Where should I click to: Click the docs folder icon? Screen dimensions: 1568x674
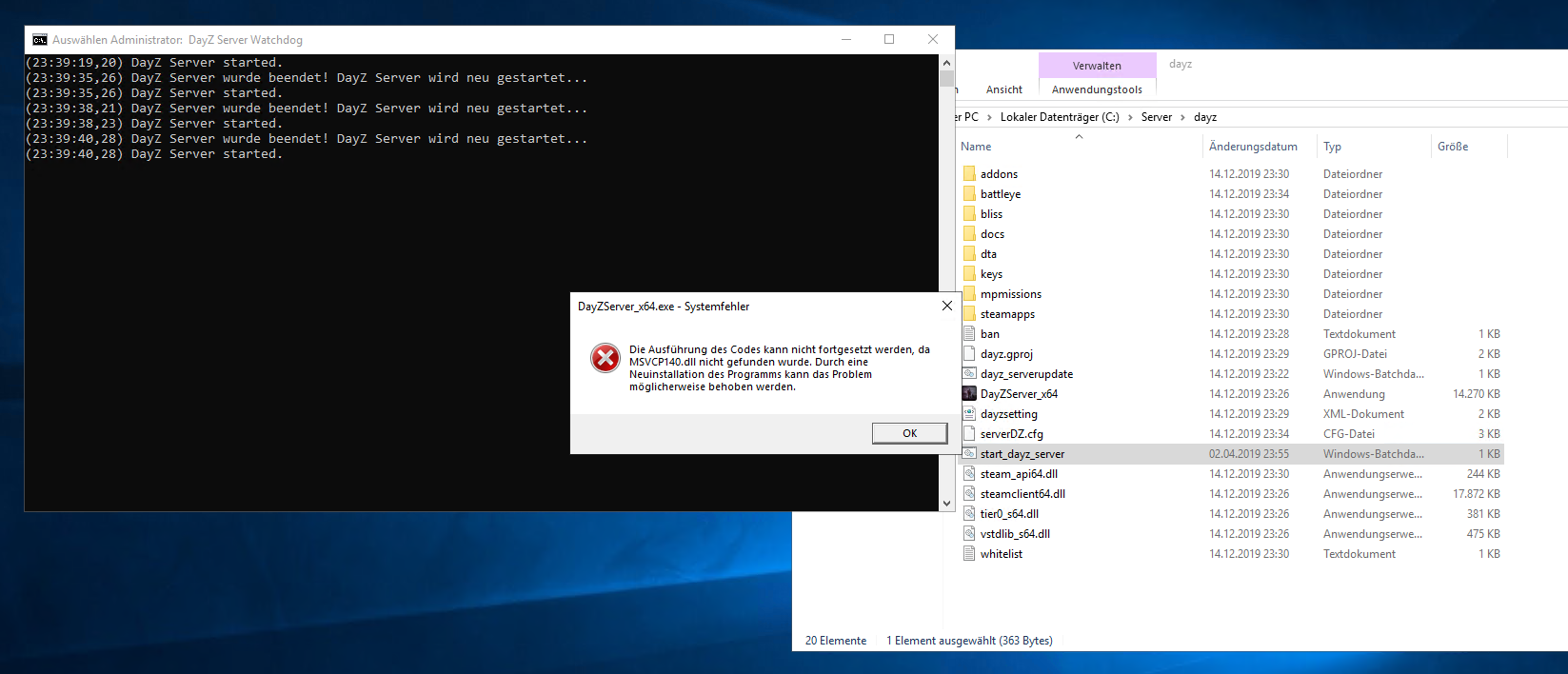pyautogui.click(x=969, y=233)
